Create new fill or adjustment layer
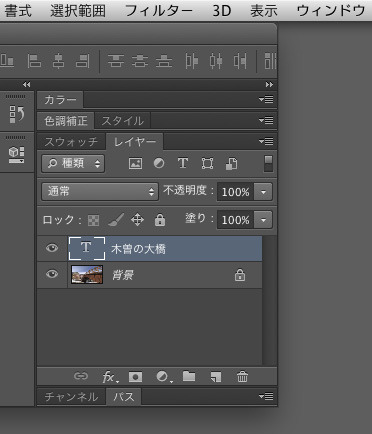Image resolution: width=372 pixels, height=434 pixels. (x=164, y=377)
